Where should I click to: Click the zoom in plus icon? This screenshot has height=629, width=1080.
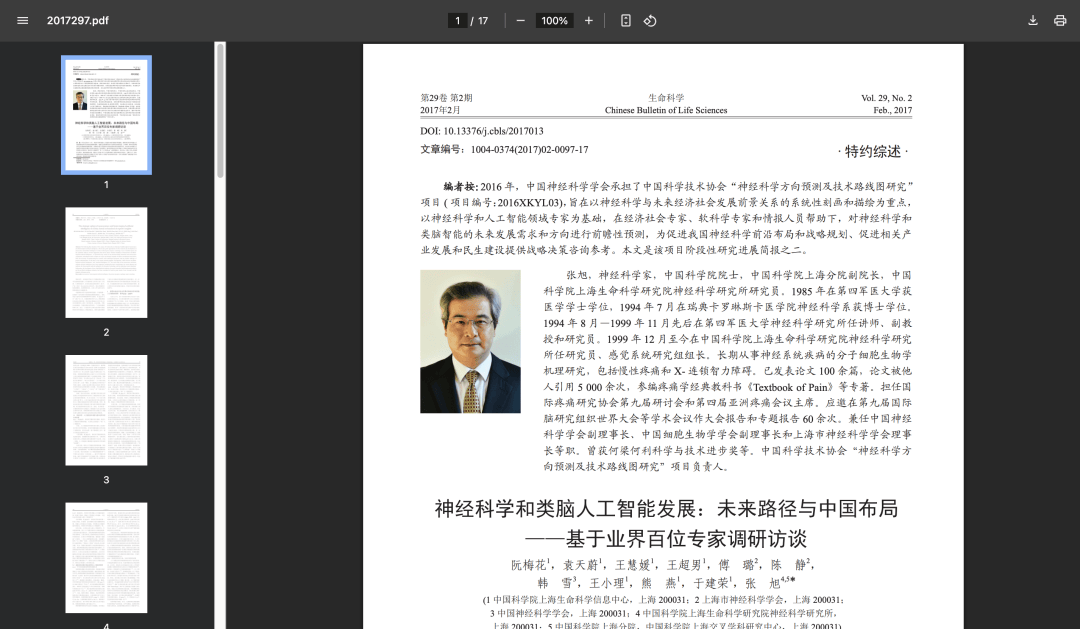click(588, 21)
